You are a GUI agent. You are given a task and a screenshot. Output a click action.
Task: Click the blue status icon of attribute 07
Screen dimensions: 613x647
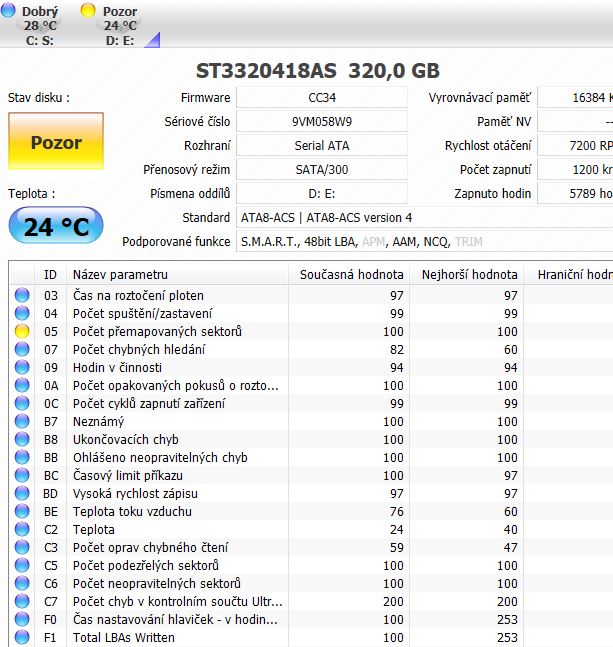point(22,349)
